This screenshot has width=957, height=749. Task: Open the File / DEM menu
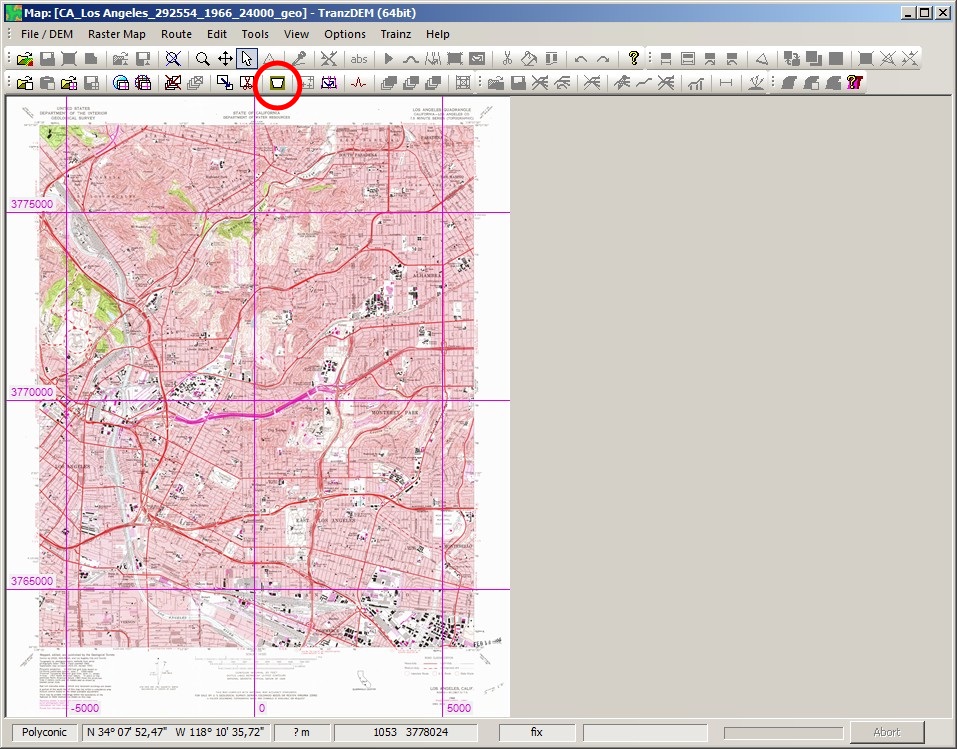[47, 34]
